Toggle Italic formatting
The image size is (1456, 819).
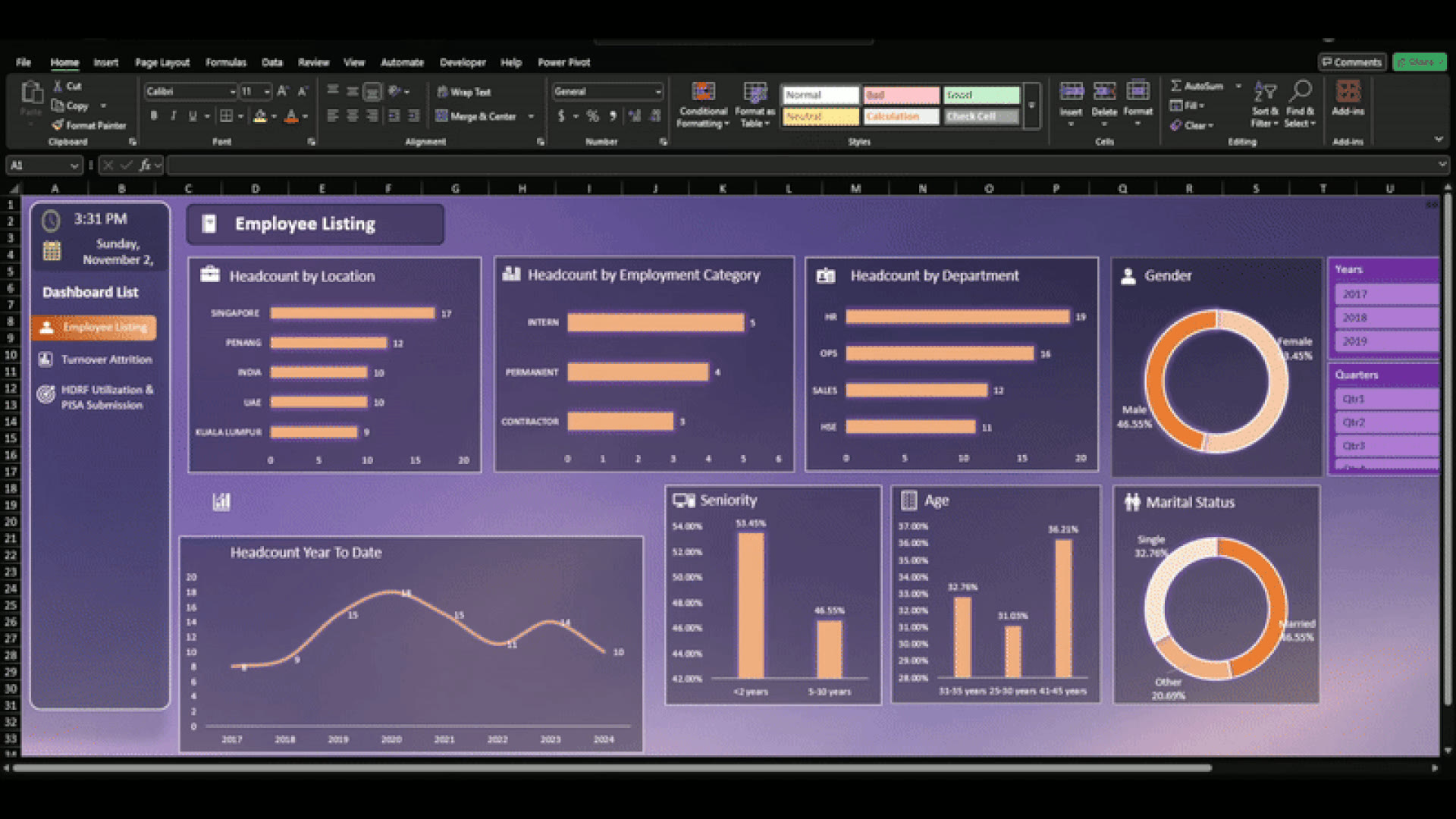tap(174, 116)
